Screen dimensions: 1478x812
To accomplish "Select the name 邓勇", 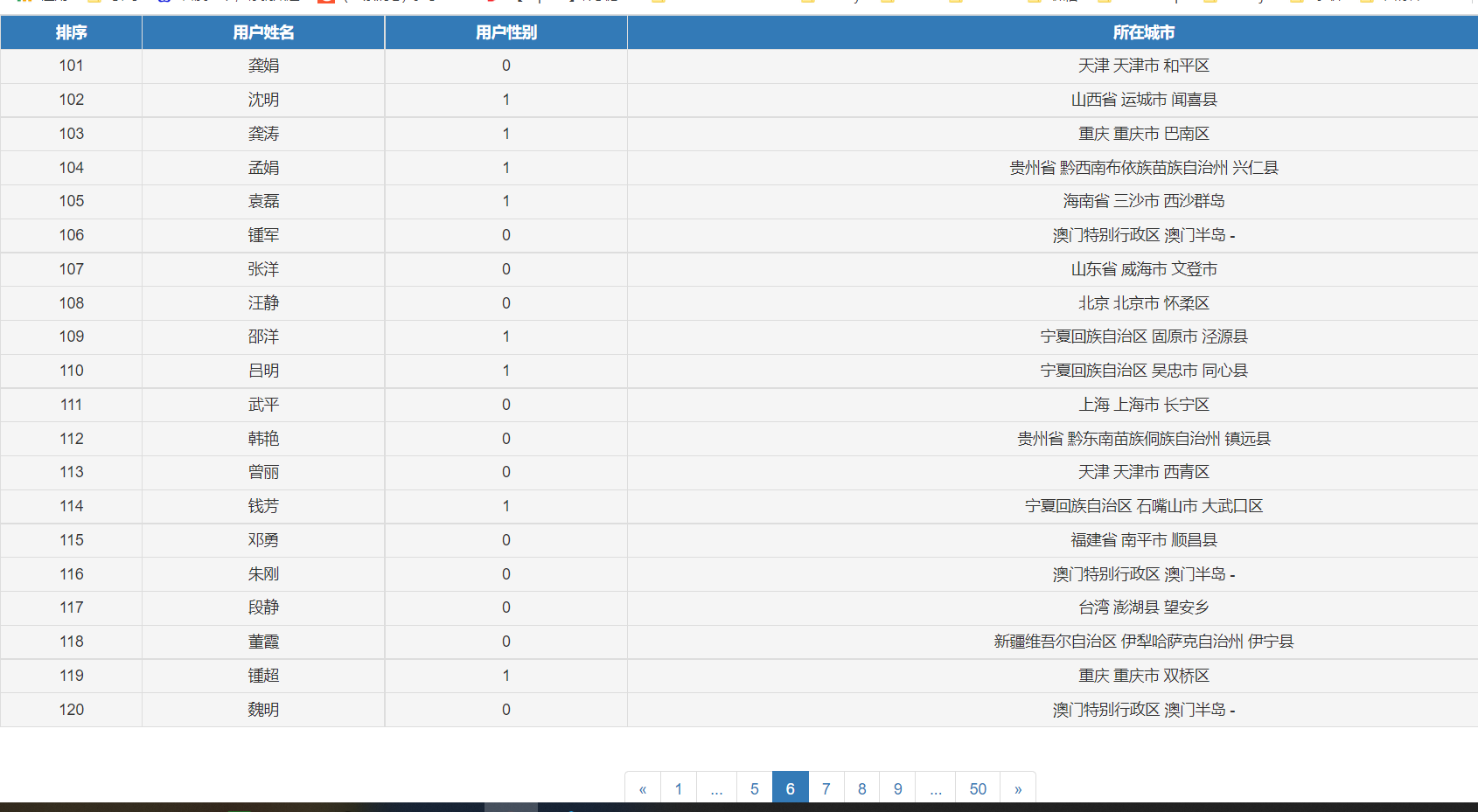I will 263,540.
